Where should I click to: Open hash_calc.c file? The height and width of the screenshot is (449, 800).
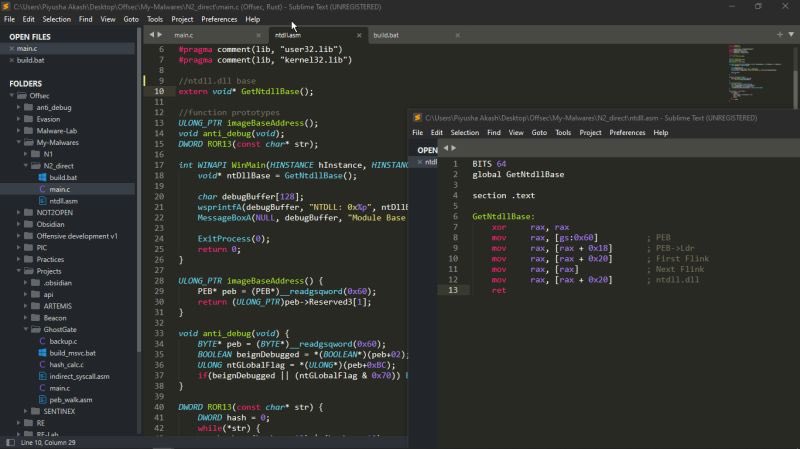pyautogui.click(x=66, y=365)
